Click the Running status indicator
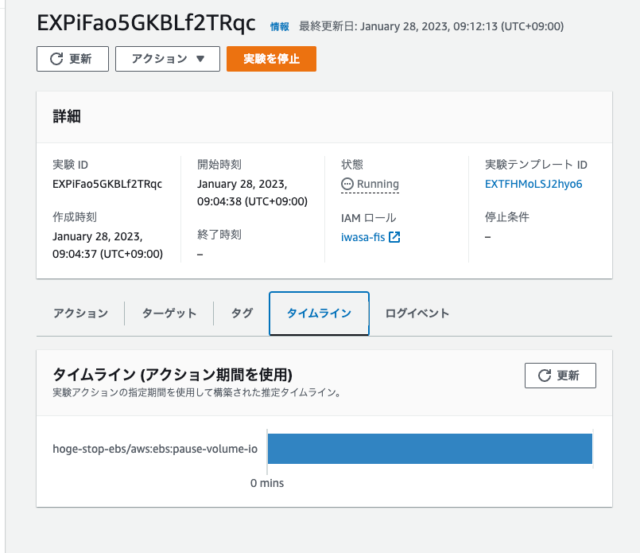The width and height of the screenshot is (640, 553). point(370,184)
